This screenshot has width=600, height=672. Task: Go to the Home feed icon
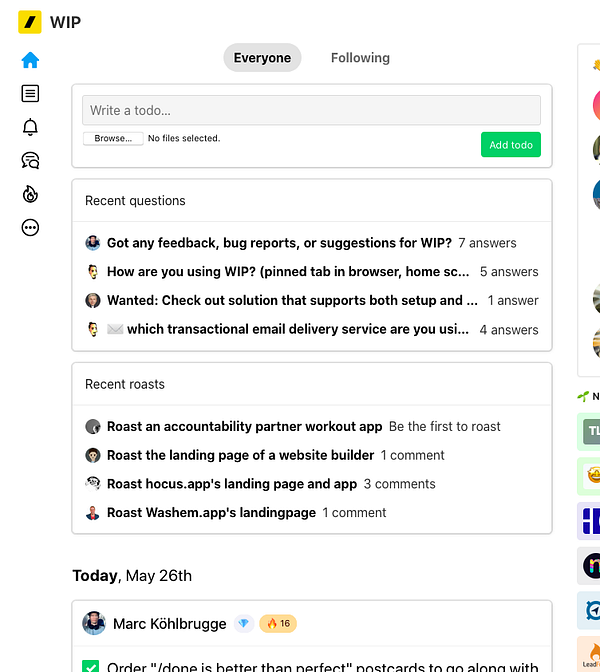tap(30, 60)
